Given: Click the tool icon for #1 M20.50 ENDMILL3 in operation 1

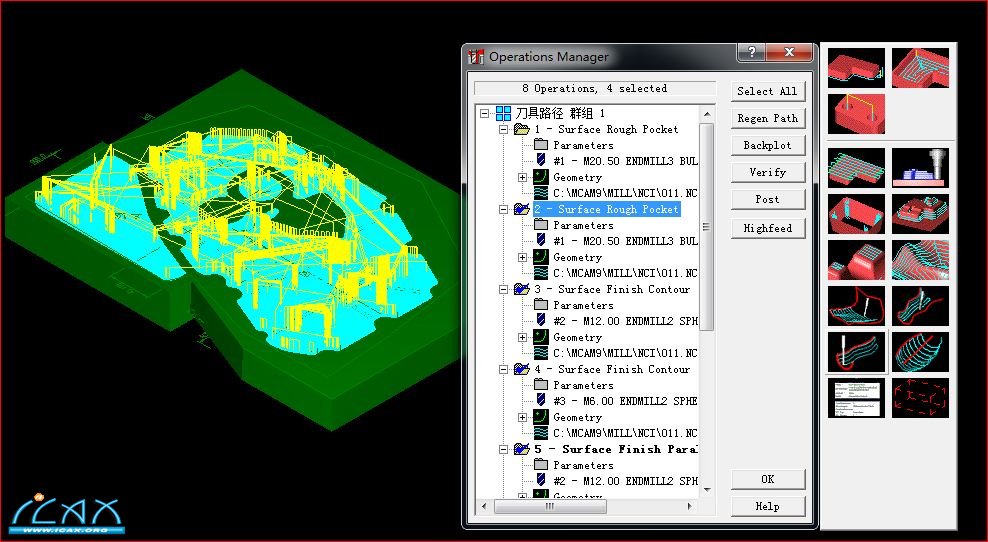Looking at the screenshot, I should 541,161.
